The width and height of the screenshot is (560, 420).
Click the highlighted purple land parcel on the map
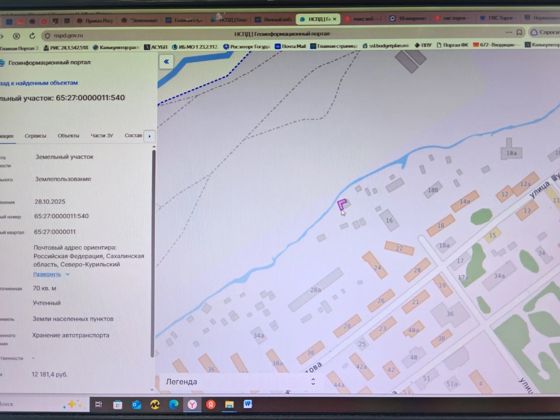[342, 205]
